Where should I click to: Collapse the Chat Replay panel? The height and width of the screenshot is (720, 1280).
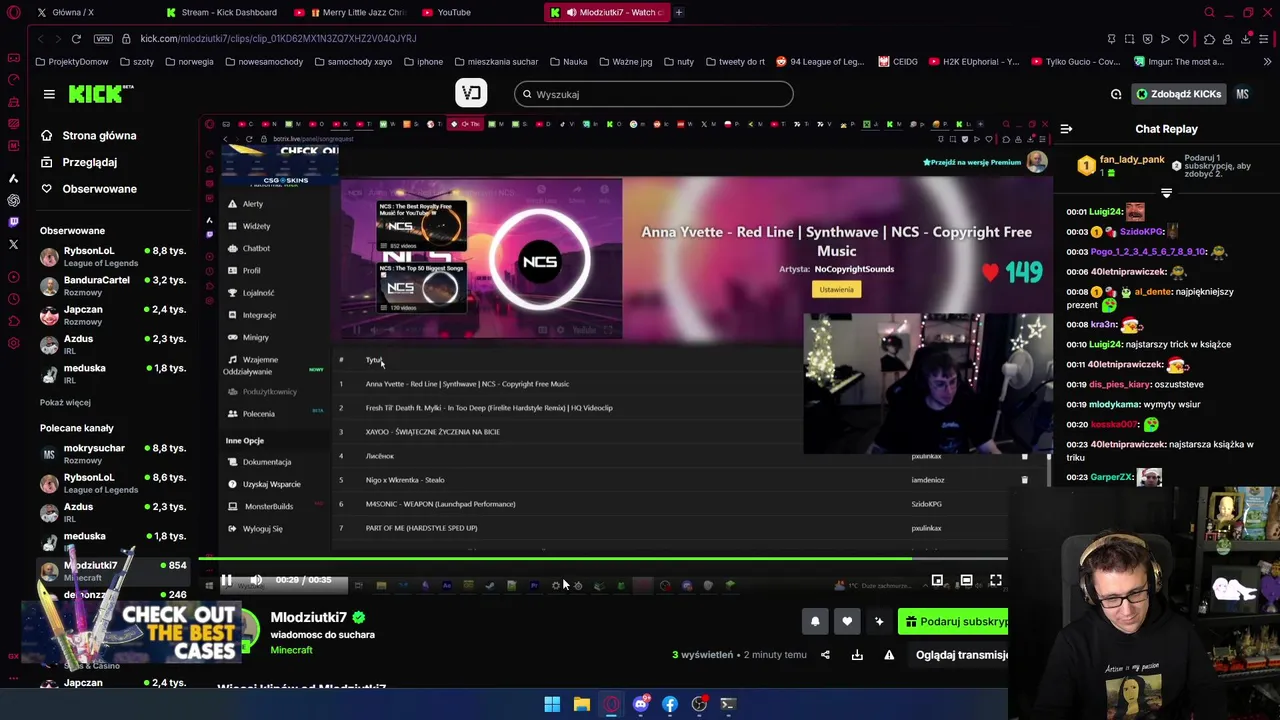pyautogui.click(x=1066, y=129)
